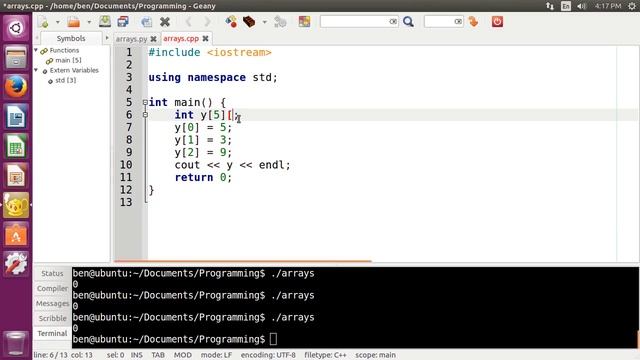
Task: Show previous sidebar tab with left arrow
Action: coord(37,38)
